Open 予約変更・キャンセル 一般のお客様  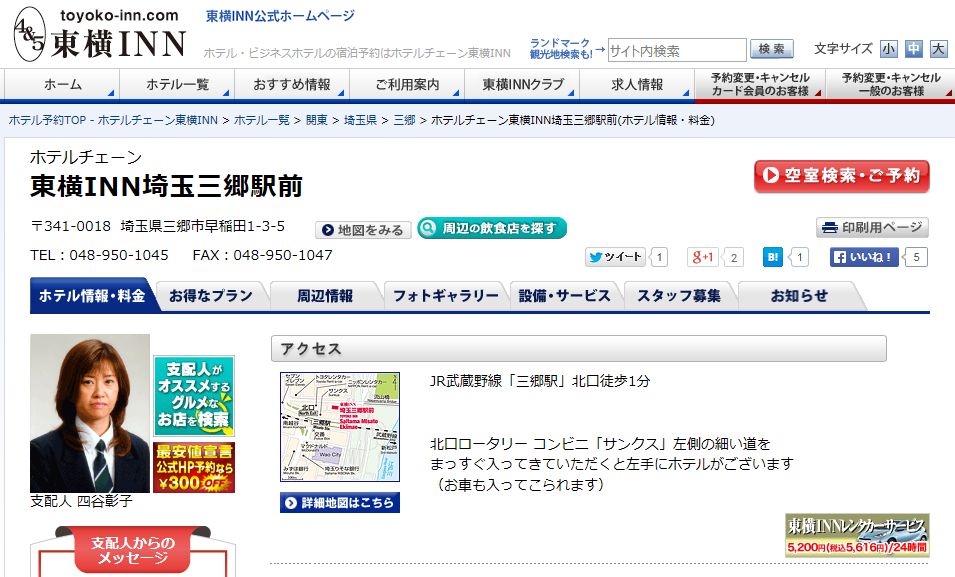[x=890, y=85]
